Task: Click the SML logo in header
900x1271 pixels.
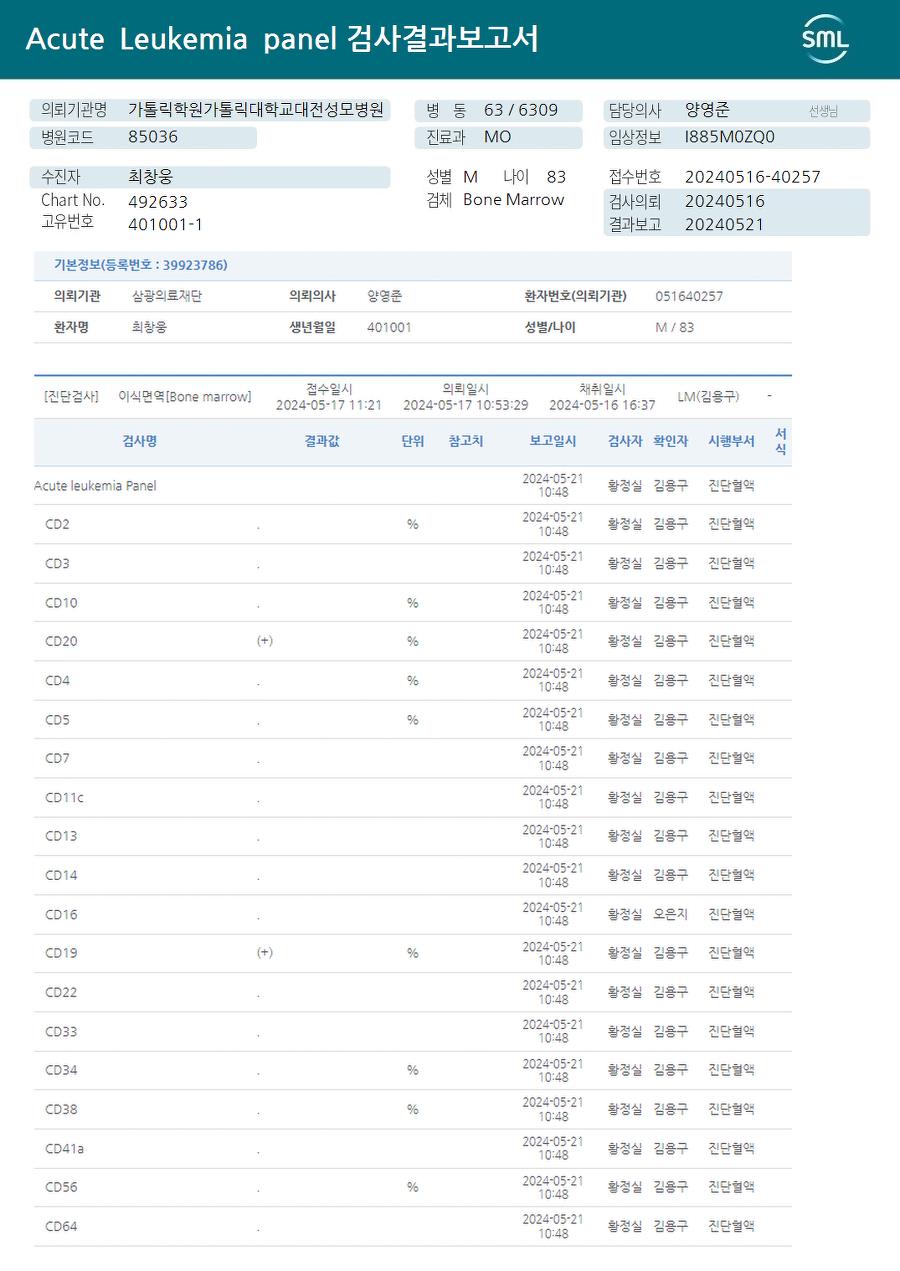Action: (x=826, y=39)
